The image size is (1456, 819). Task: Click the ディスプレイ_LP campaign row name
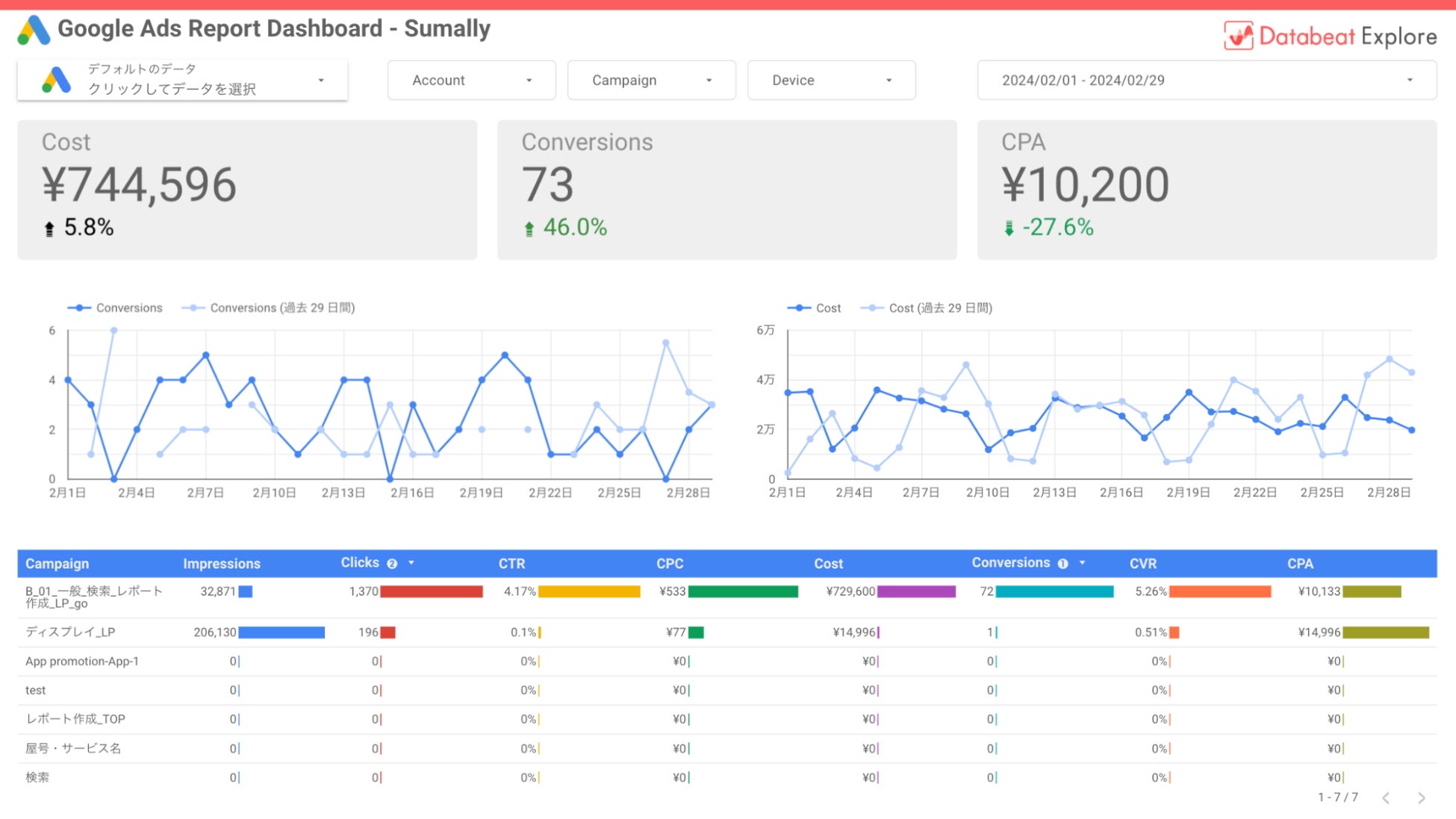[x=70, y=632]
